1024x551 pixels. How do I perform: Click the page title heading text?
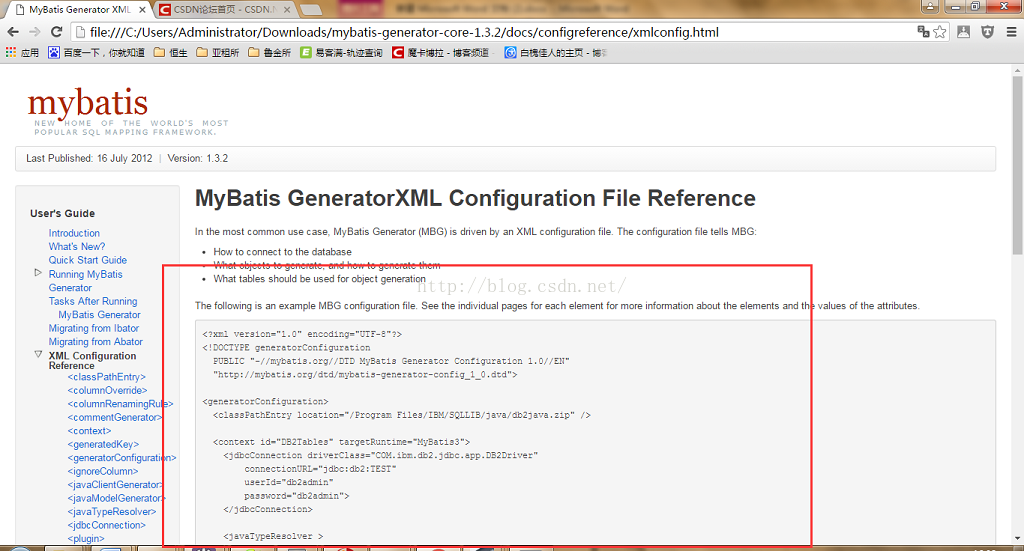[x=475, y=198]
